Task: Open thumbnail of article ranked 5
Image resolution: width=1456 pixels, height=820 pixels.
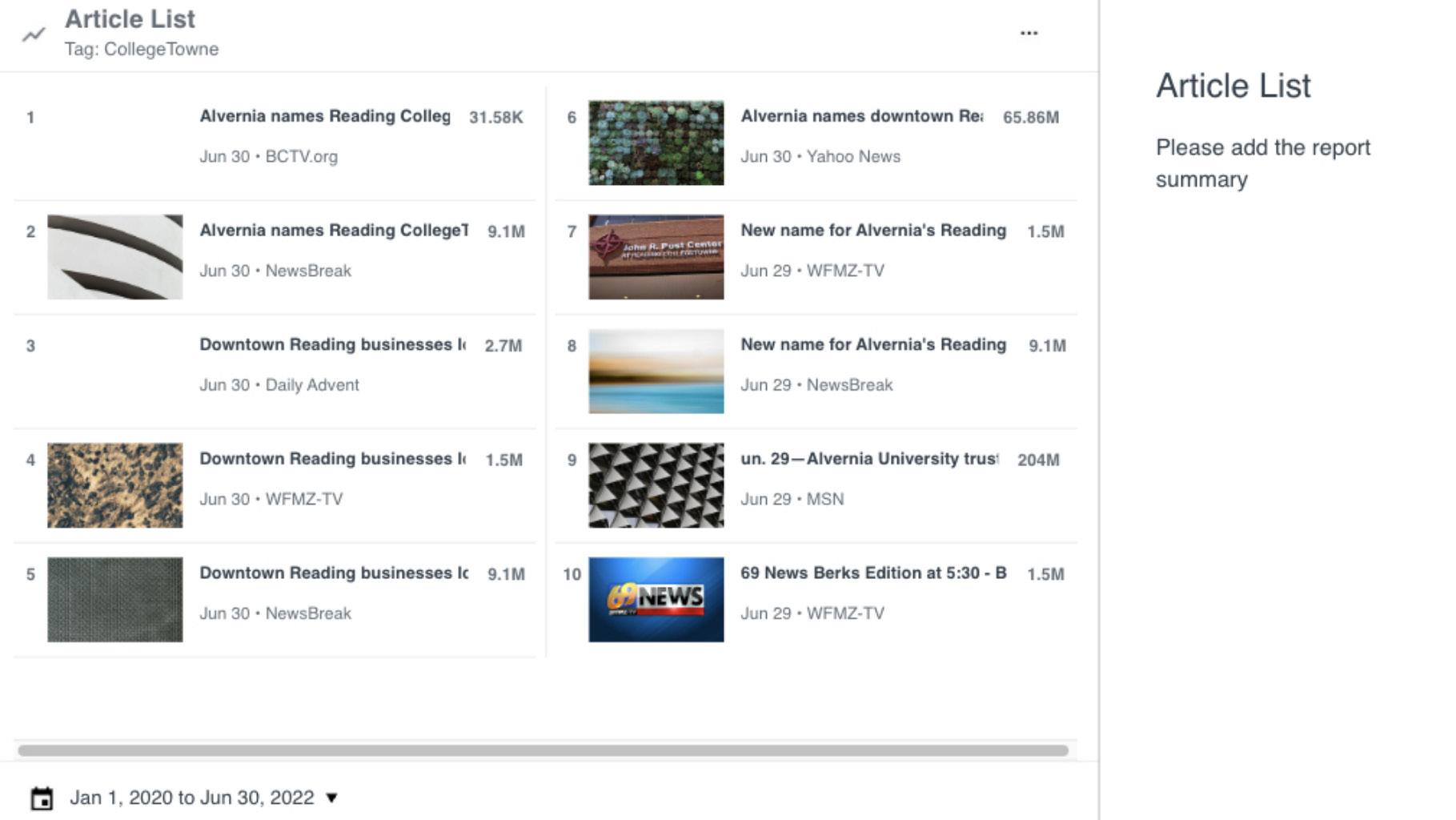Action: coord(115,600)
